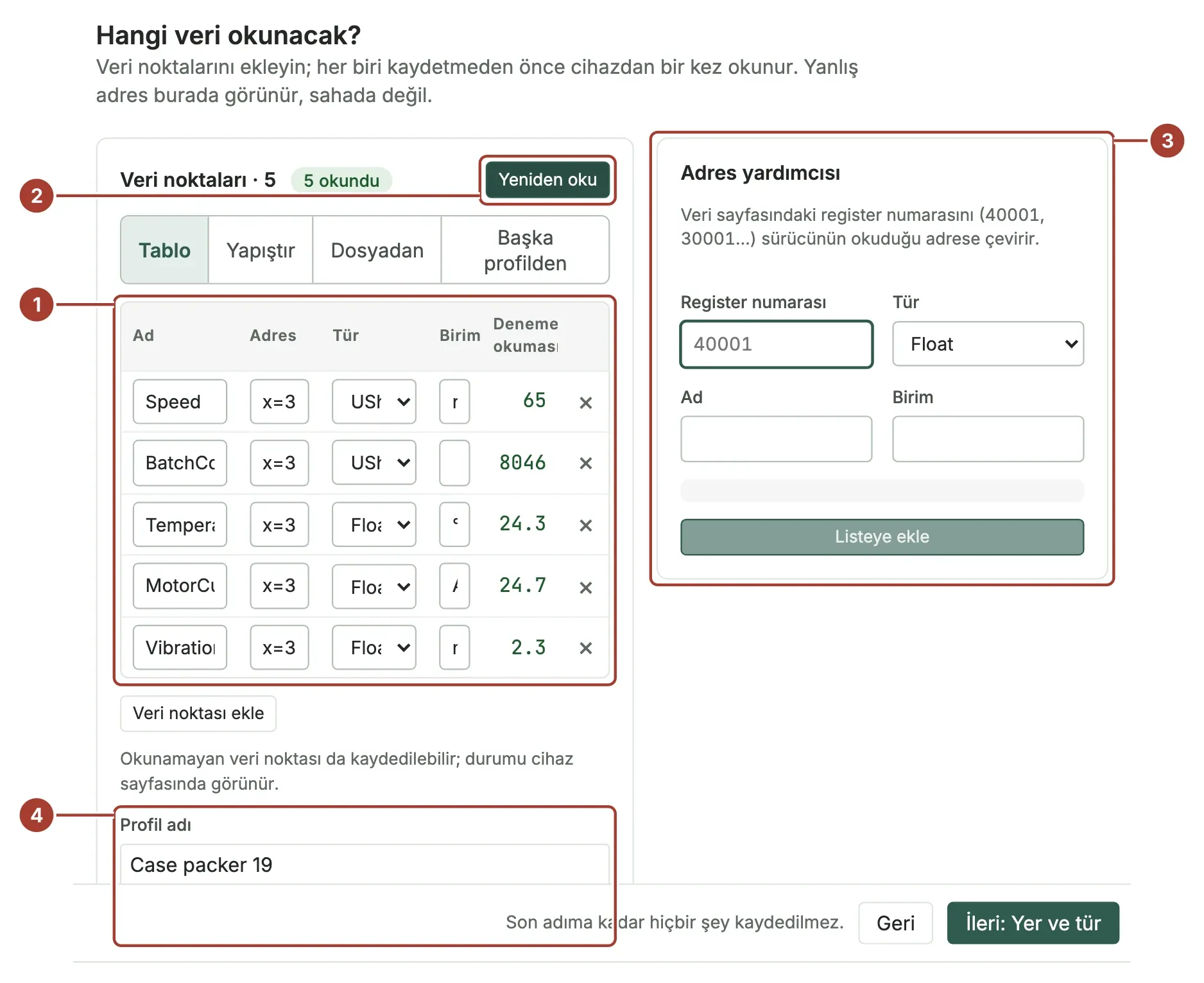Delete the BatchCo data point row
This screenshot has width=1204, height=983.
[x=585, y=463]
